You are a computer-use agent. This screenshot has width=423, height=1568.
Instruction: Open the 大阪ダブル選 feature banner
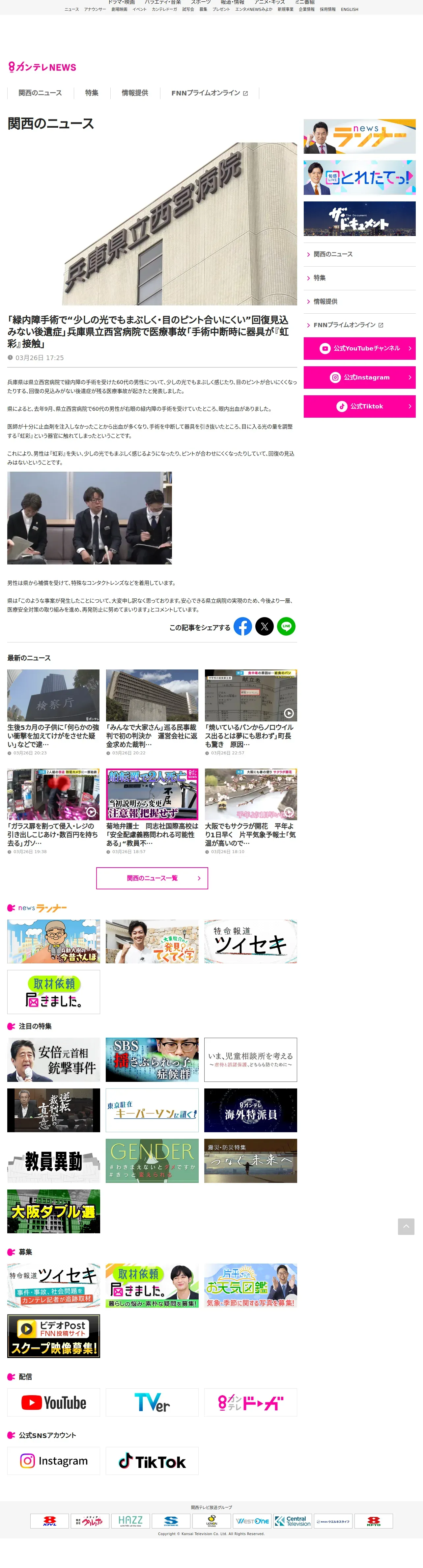(x=54, y=1211)
